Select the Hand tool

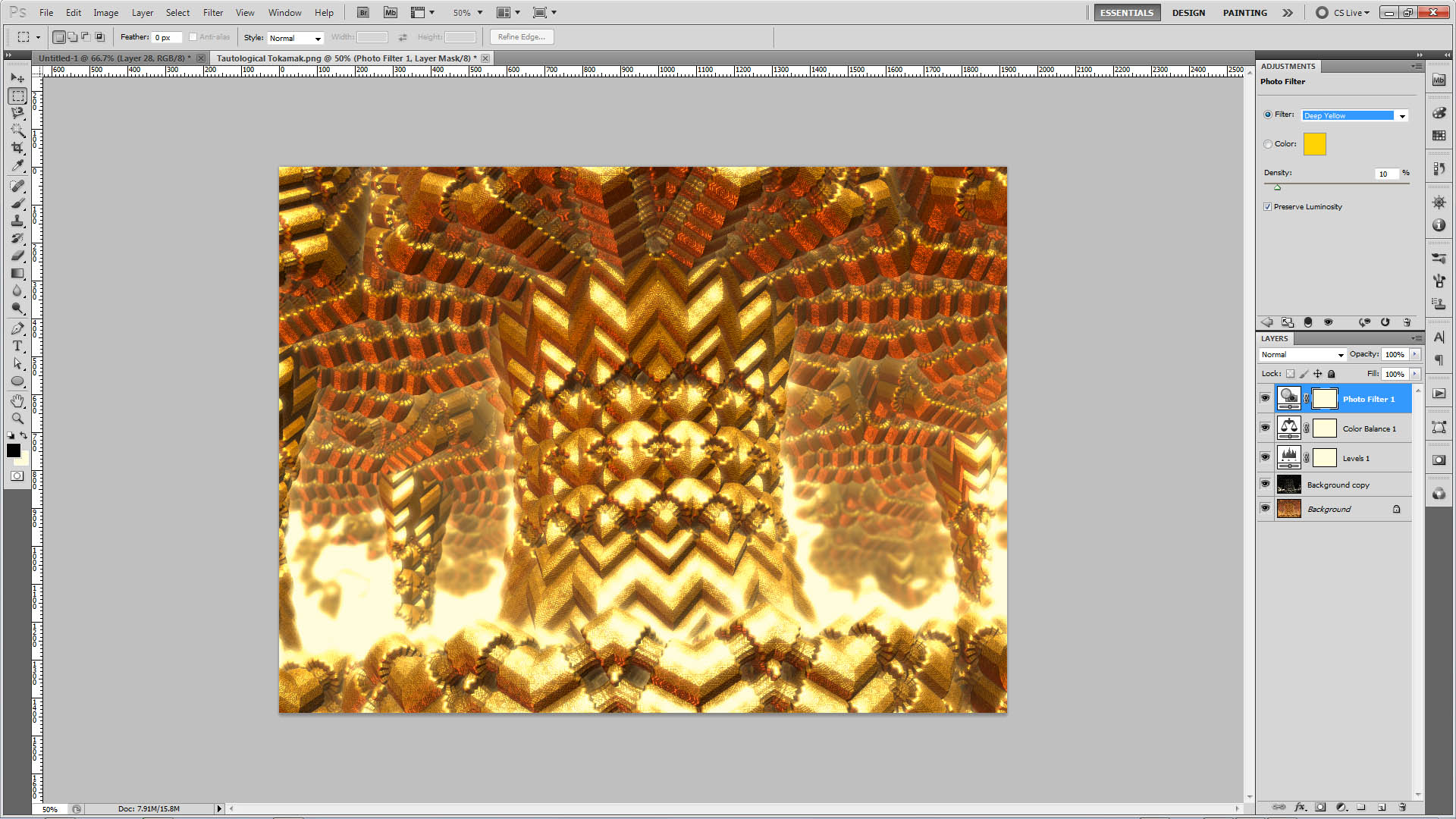pos(17,400)
